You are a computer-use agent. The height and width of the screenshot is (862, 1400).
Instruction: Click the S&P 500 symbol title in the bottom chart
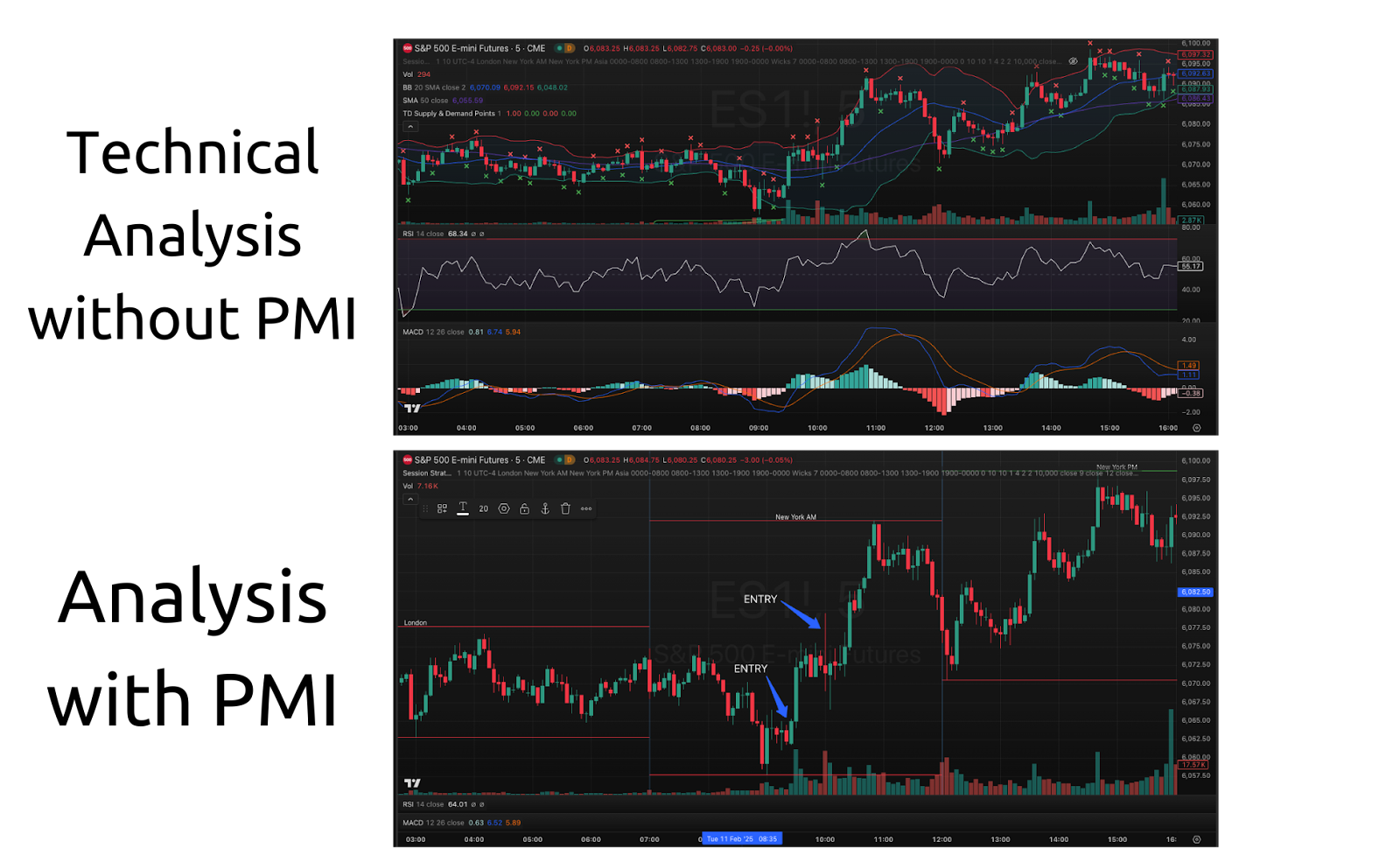479,459
